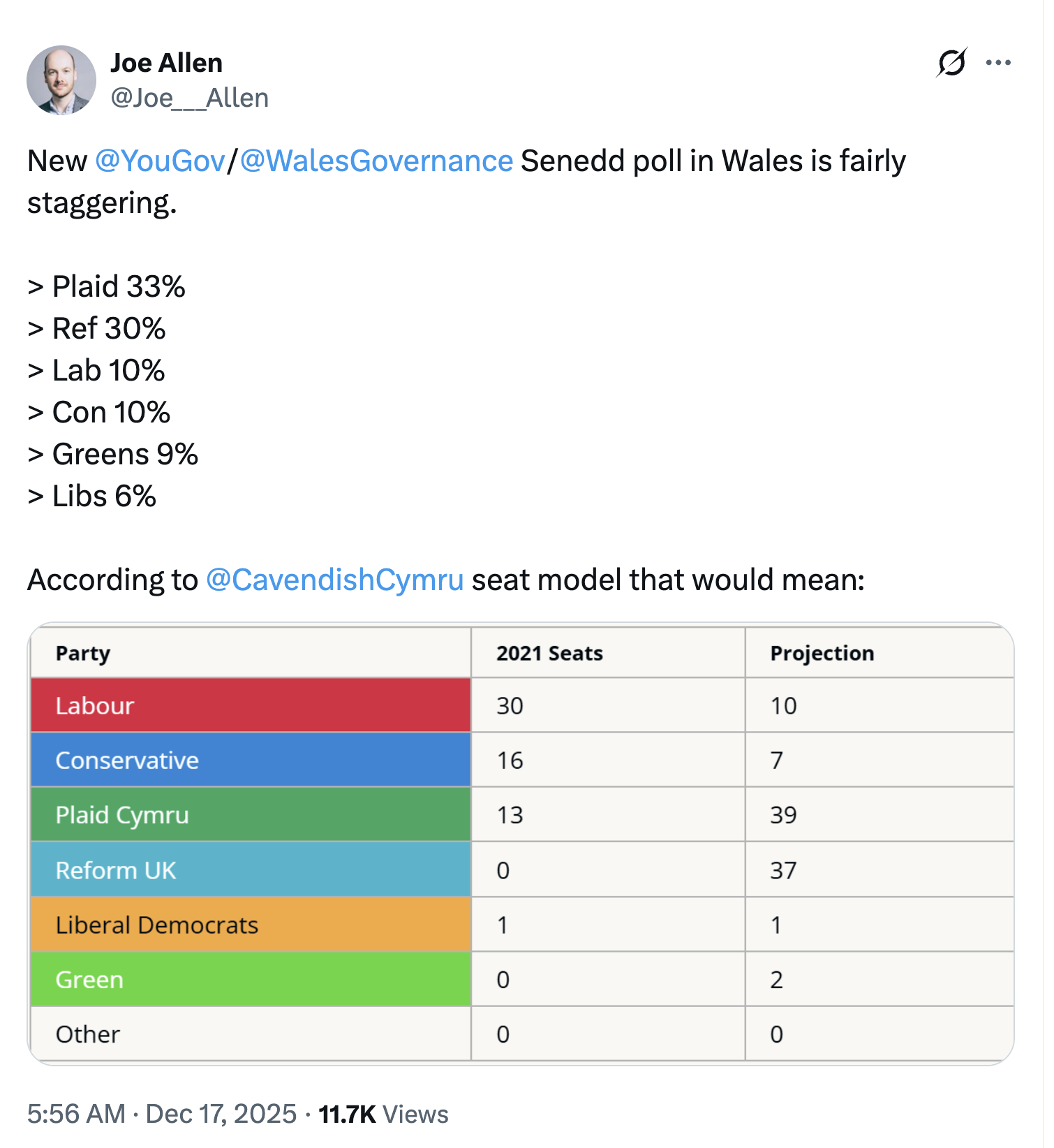Screen dimensions: 1054x1148
Task: Click the bright green Green party cell
Action: tap(251, 979)
